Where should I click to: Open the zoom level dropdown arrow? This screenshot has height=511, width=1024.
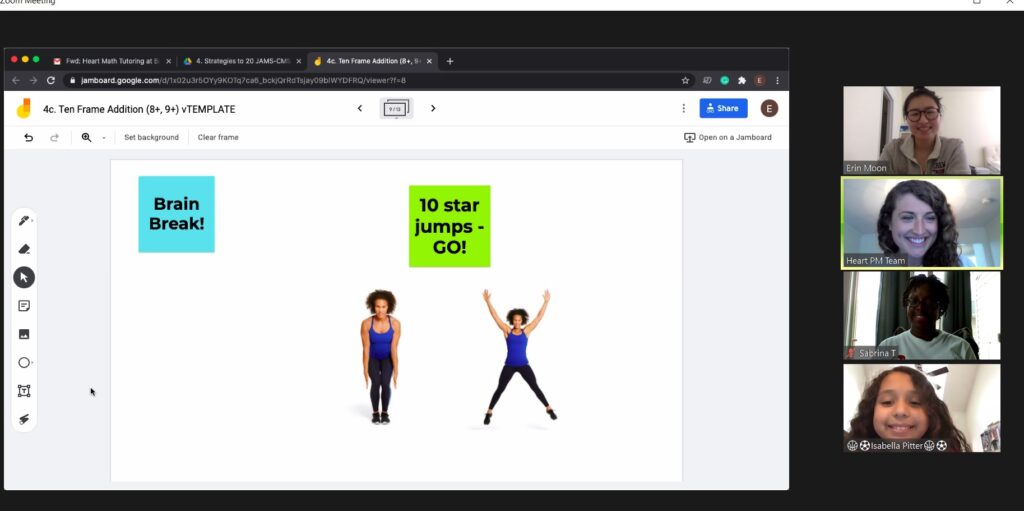[103, 138]
